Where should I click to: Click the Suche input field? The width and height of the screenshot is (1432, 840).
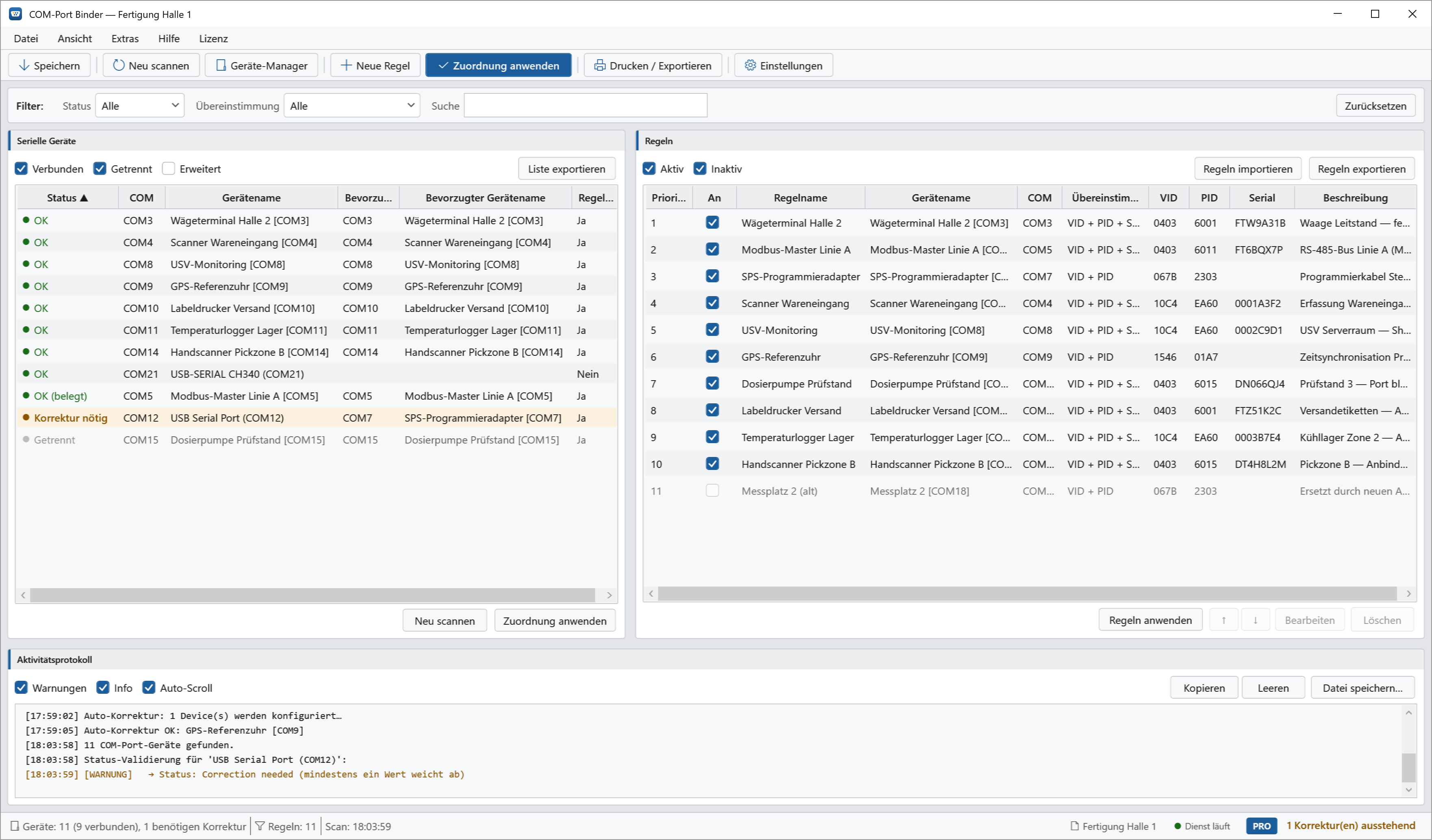[x=585, y=106]
